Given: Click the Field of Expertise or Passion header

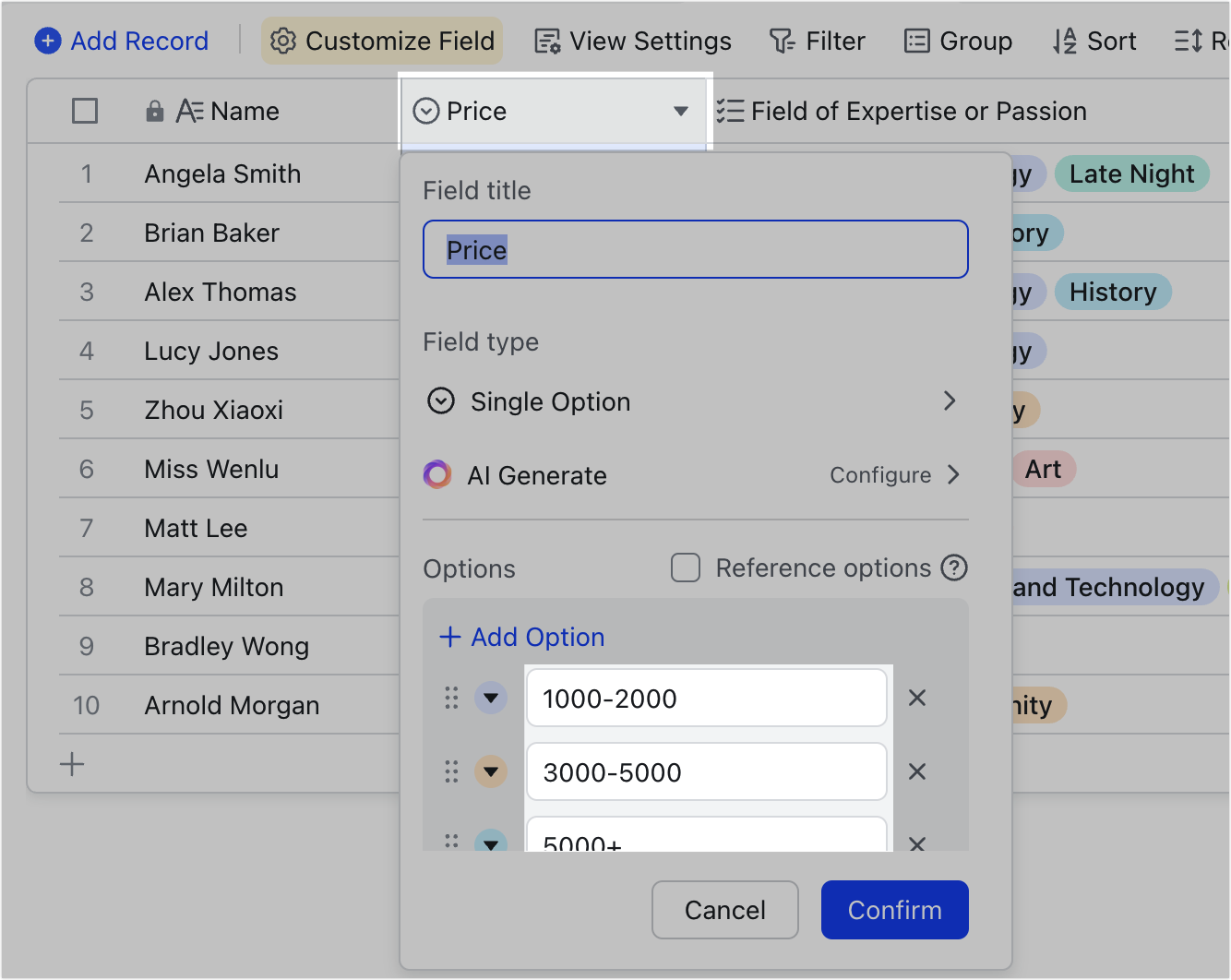Looking at the screenshot, I should (902, 112).
